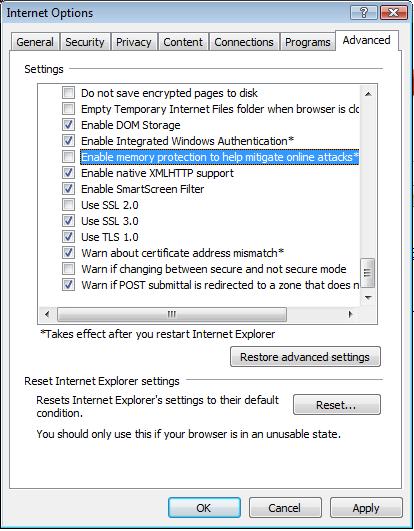Screen dimensions: 414x531
Task: Uncheck Enable SmartScreen Filter
Action: (x=68, y=189)
